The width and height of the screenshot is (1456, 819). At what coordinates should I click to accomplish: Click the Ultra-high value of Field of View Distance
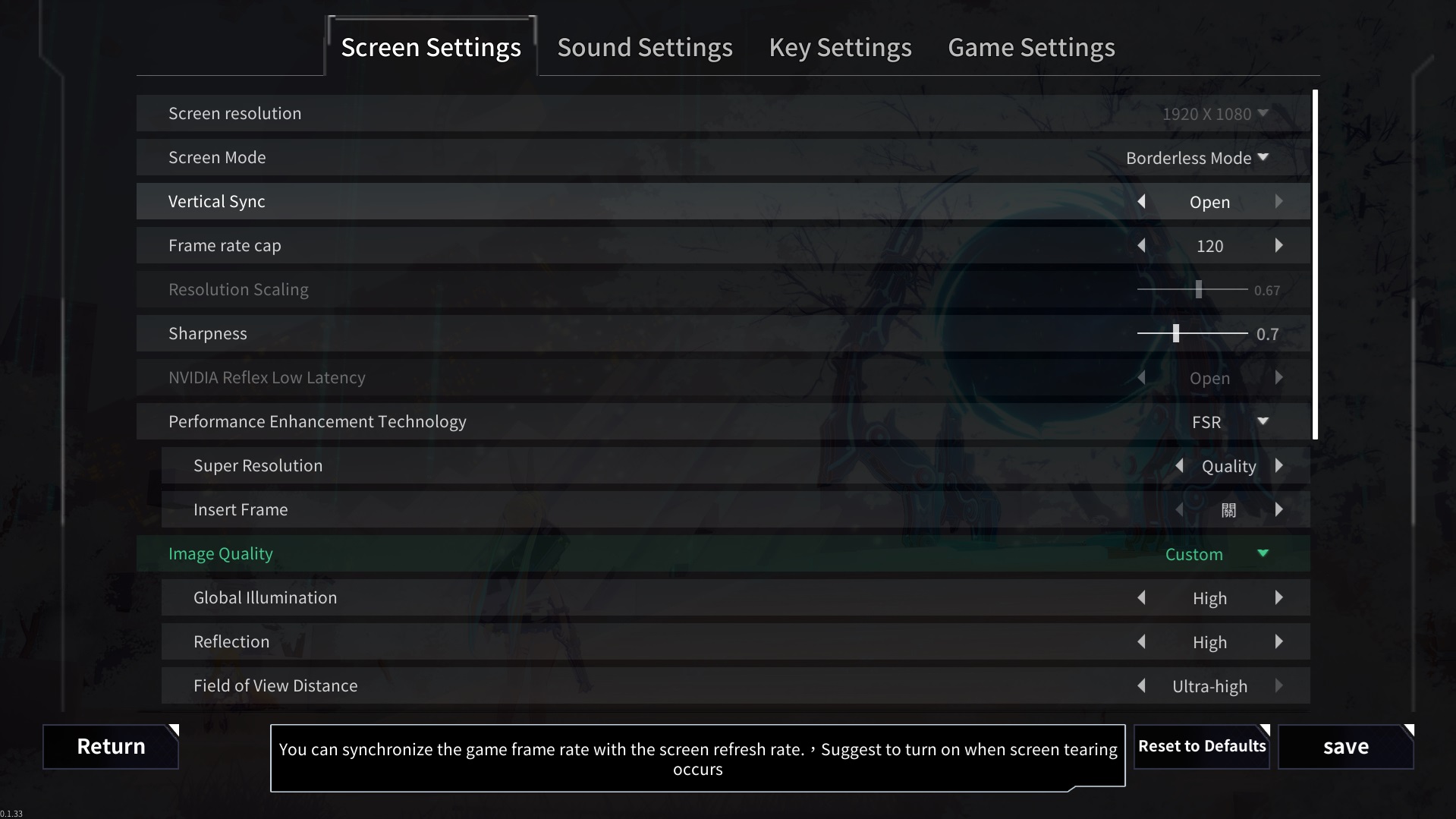[1209, 686]
